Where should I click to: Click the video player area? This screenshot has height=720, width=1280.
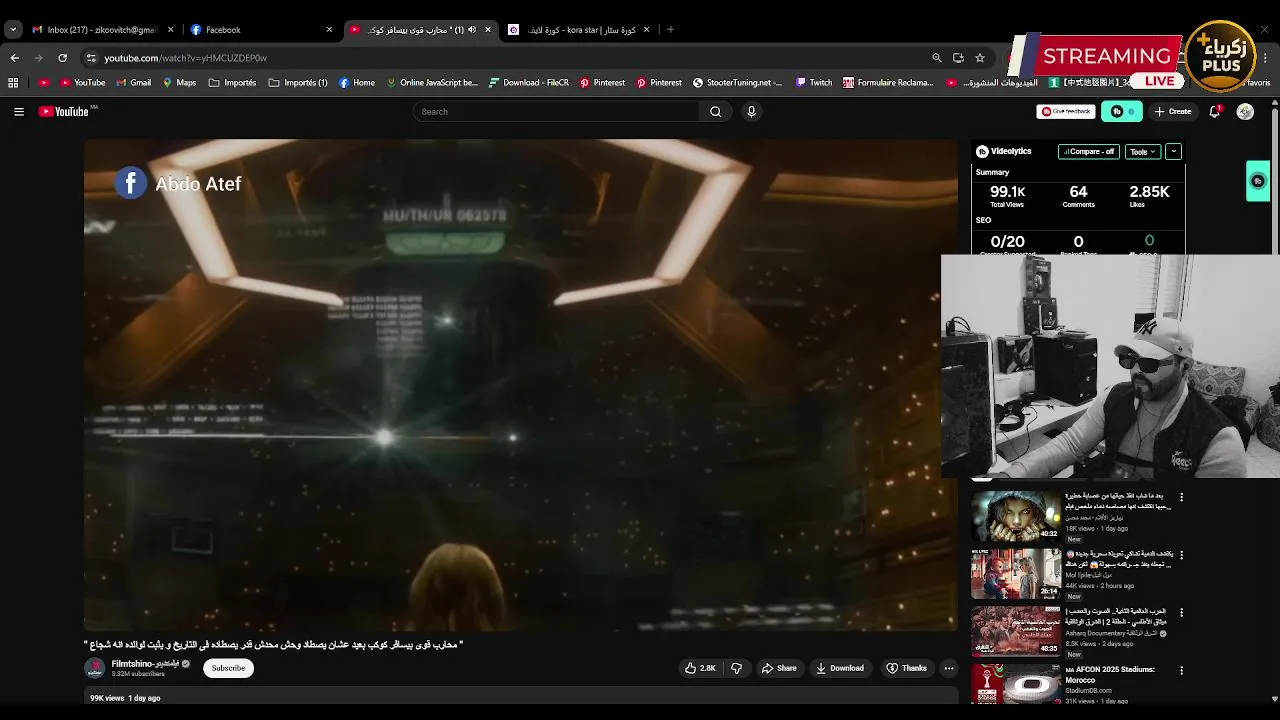pos(520,385)
